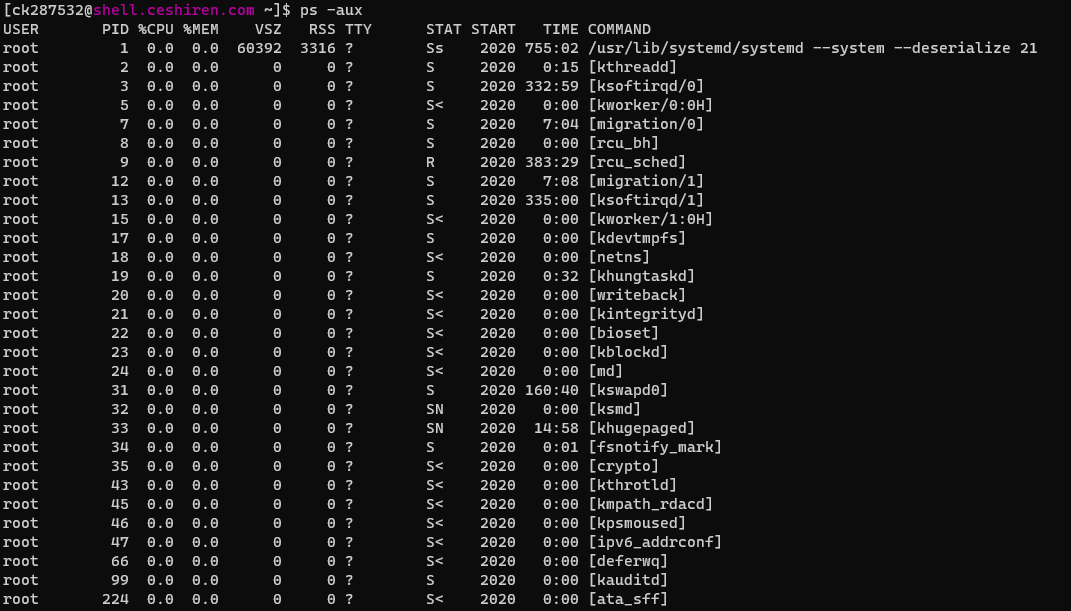
Task: Click the [kthreadd] process name
Action: 632,67
